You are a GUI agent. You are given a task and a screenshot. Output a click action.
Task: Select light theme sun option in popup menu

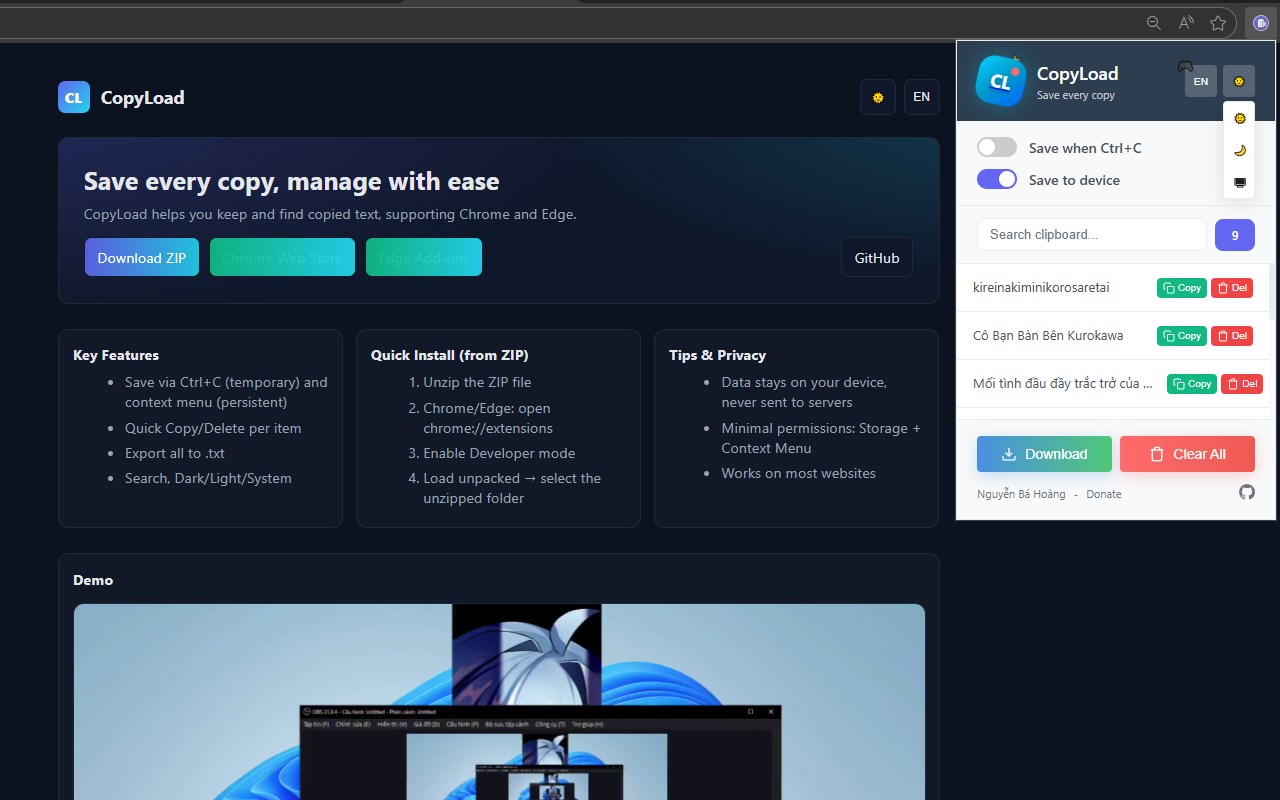coord(1240,118)
